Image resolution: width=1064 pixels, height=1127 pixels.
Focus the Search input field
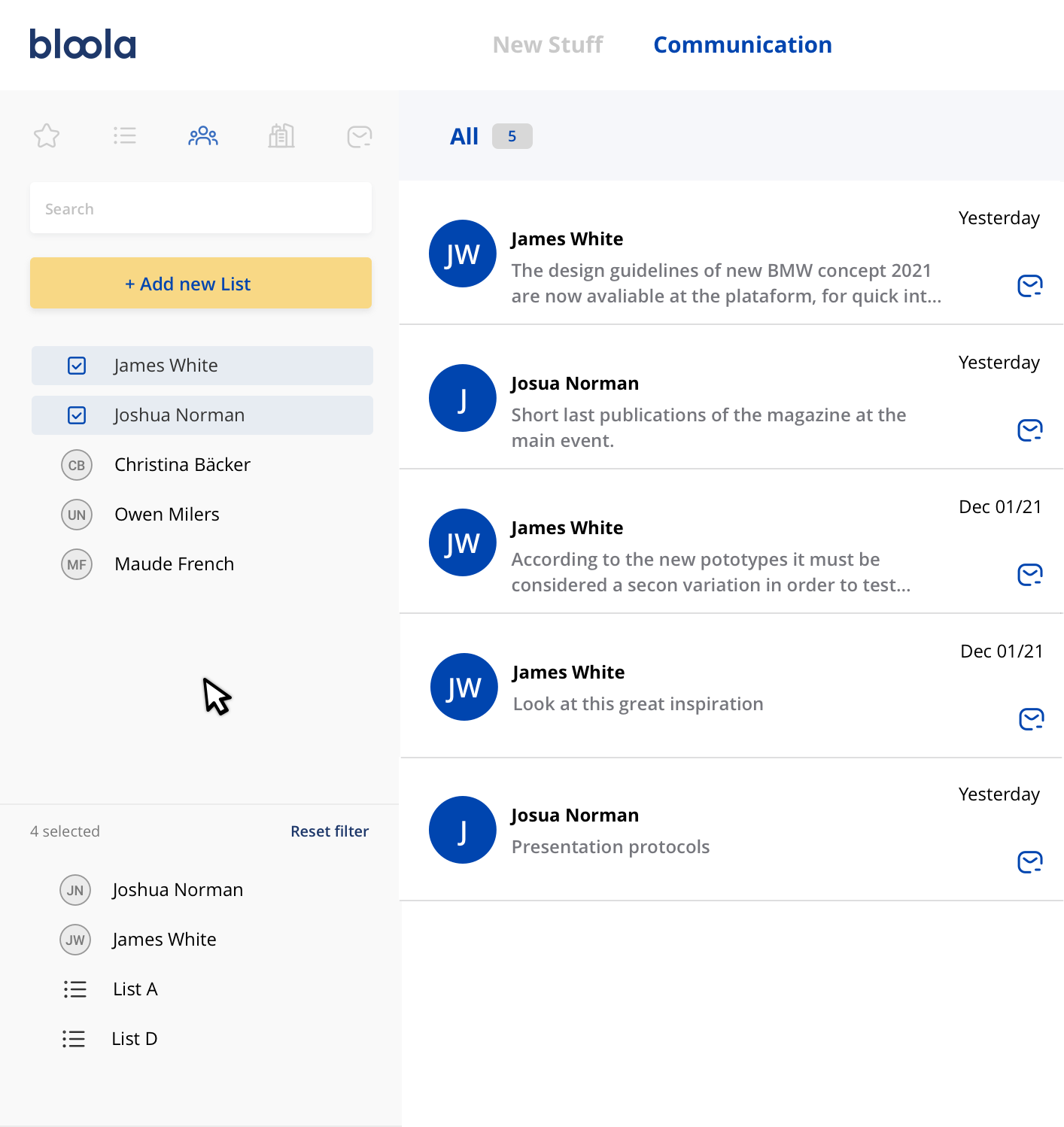tap(201, 208)
